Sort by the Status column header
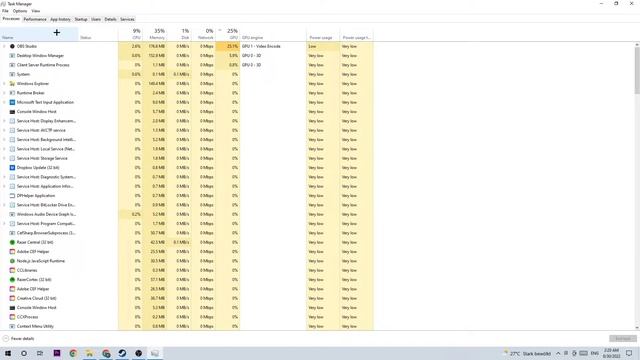Image resolution: width=640 pixels, height=360 pixels. (x=98, y=34)
